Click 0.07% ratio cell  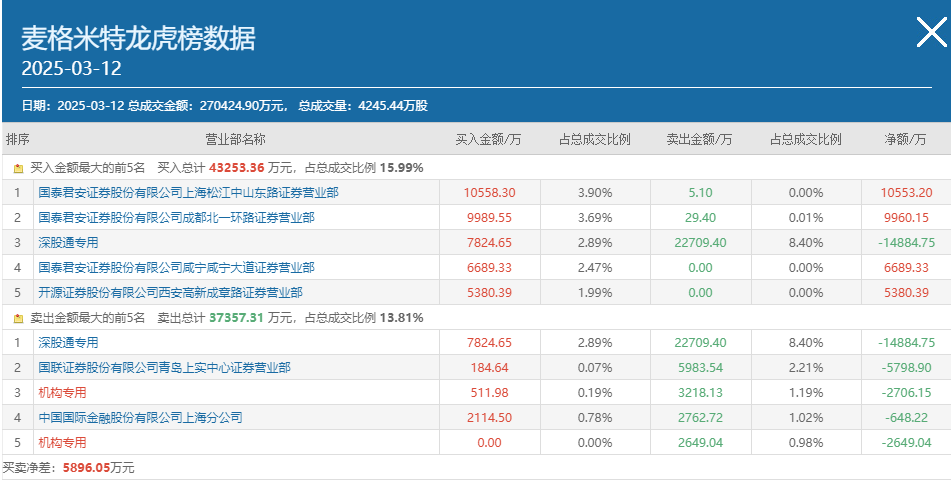(x=595, y=368)
